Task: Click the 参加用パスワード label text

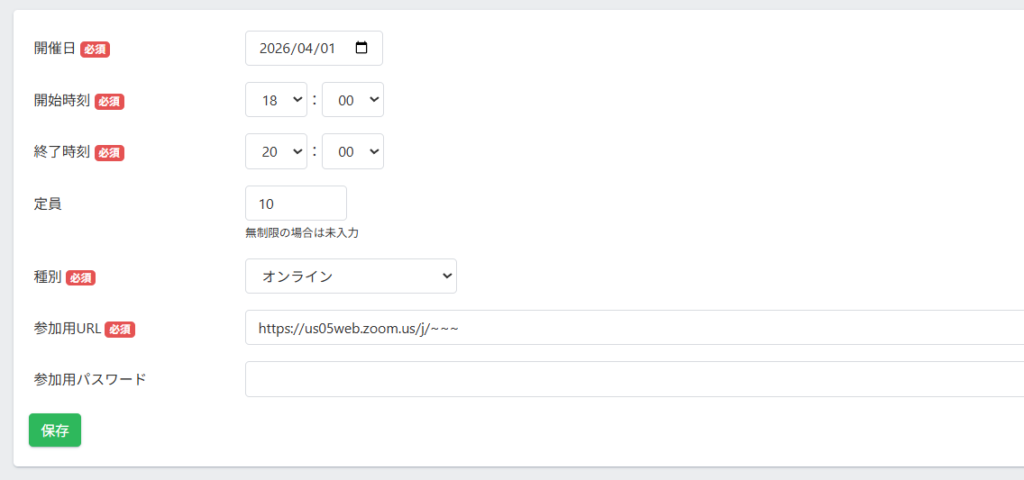Action: click(x=90, y=379)
